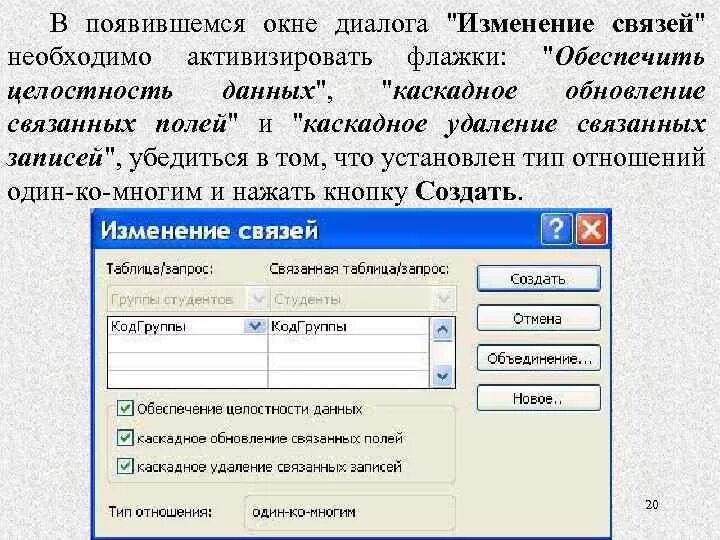The height and width of the screenshot is (540, 720).
Task: Toggle каскадное удаление связанных записей checkbox
Action: coord(125,466)
